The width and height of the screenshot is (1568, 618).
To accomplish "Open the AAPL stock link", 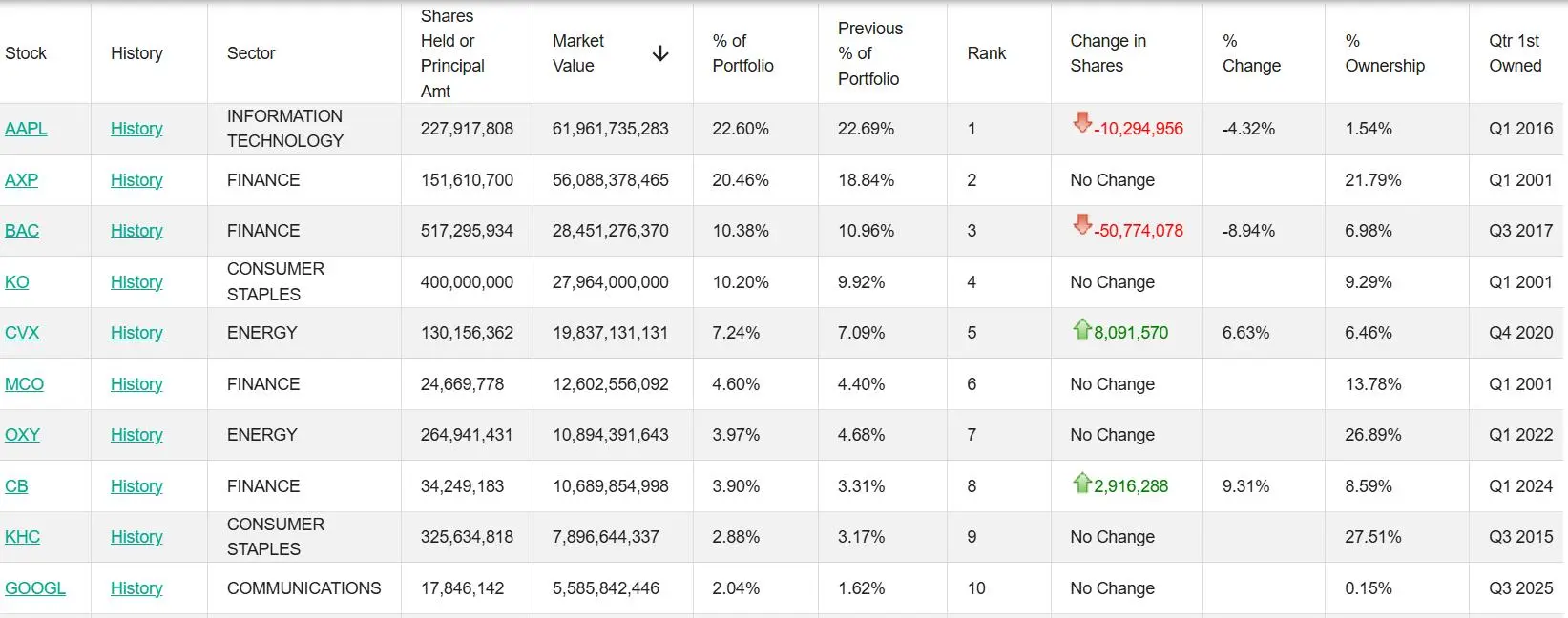I will [x=26, y=129].
